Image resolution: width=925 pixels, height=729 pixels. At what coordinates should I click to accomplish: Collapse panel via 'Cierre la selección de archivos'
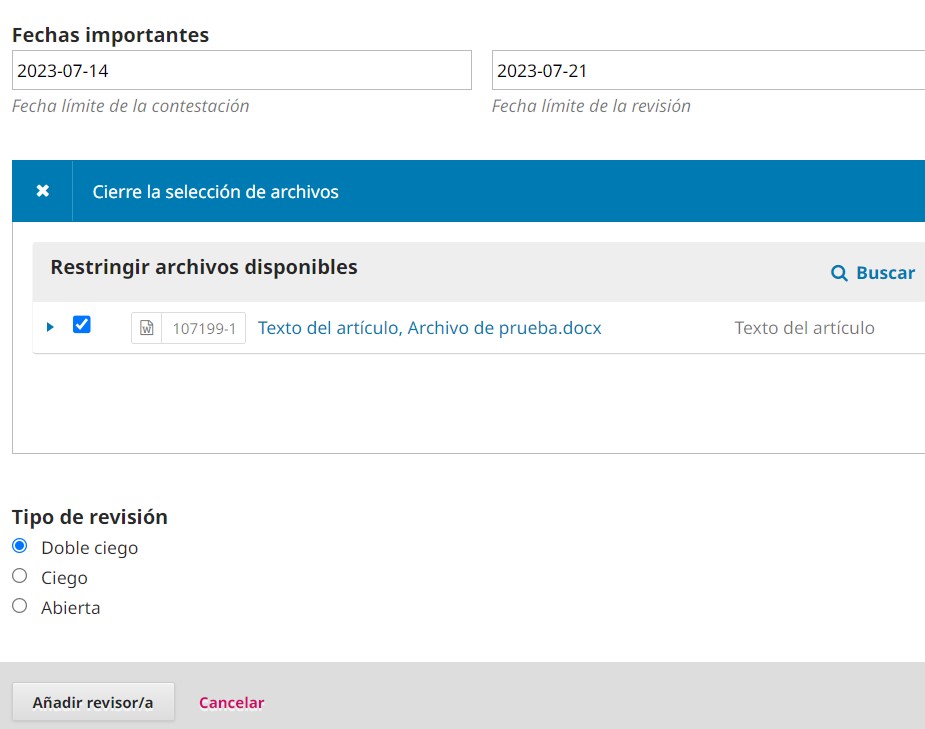(215, 192)
